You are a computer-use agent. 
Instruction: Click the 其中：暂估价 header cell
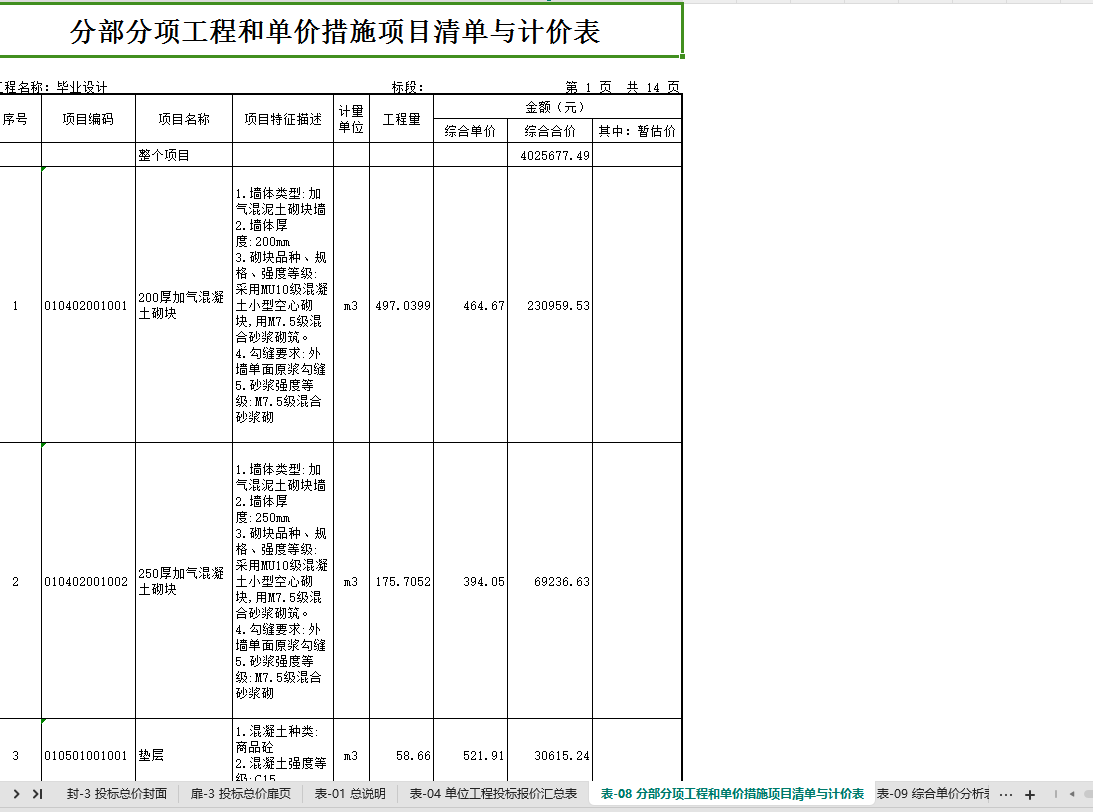click(637, 131)
